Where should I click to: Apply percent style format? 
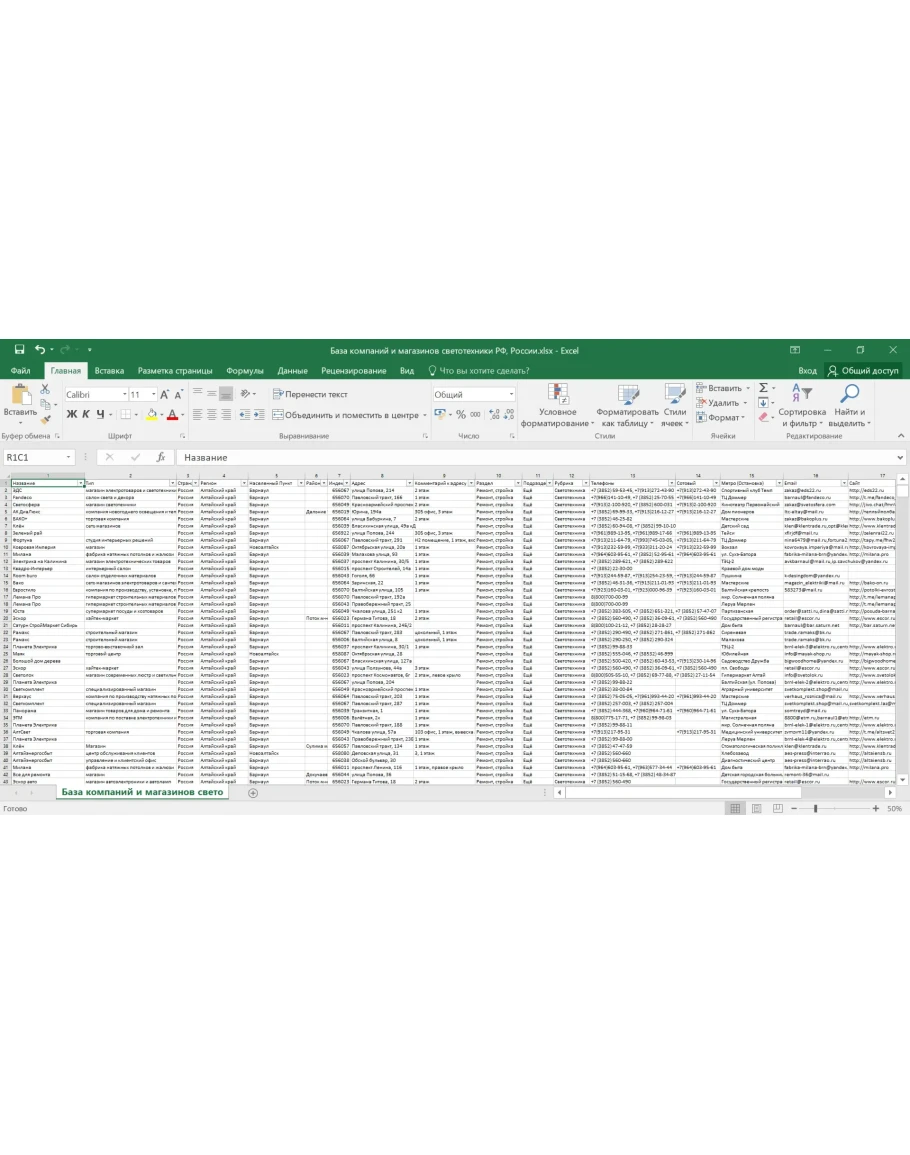pyautogui.click(x=461, y=415)
